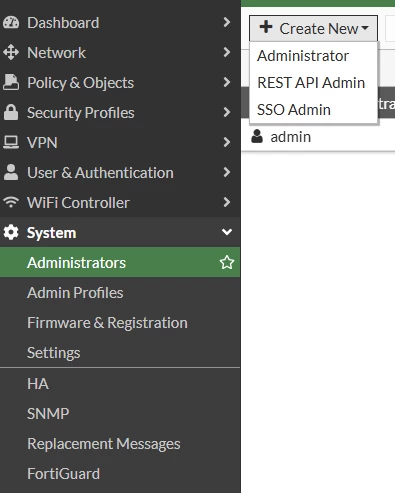Click the Network arrows icon
This screenshot has height=493, width=395.
(x=11, y=53)
